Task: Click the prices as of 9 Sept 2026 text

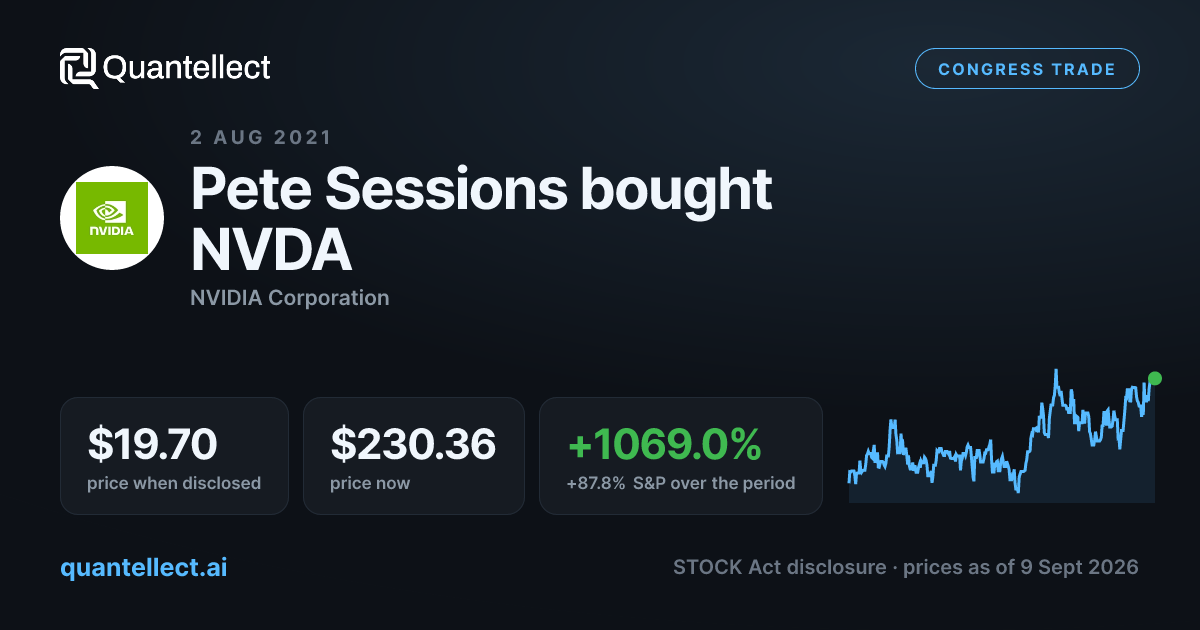Action: [1021, 567]
